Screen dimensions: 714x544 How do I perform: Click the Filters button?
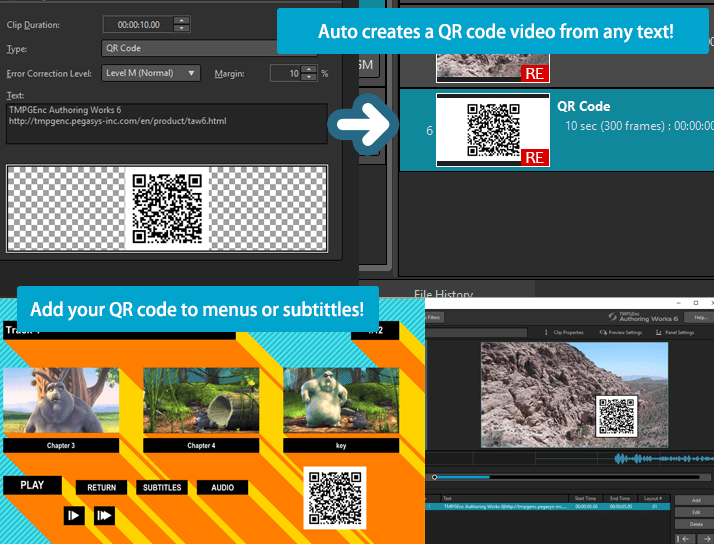click(434, 317)
